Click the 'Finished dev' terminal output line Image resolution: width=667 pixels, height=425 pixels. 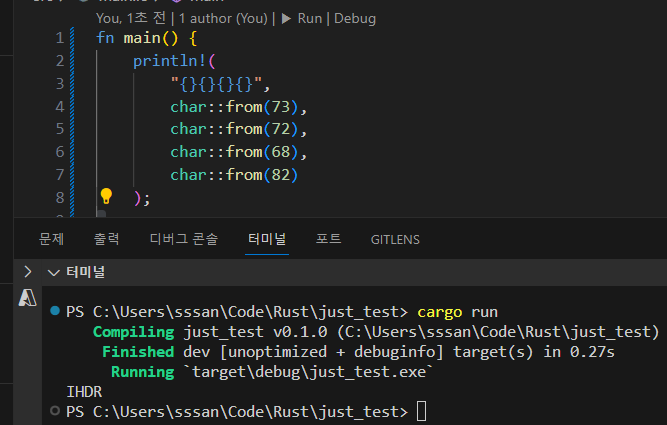(358, 352)
